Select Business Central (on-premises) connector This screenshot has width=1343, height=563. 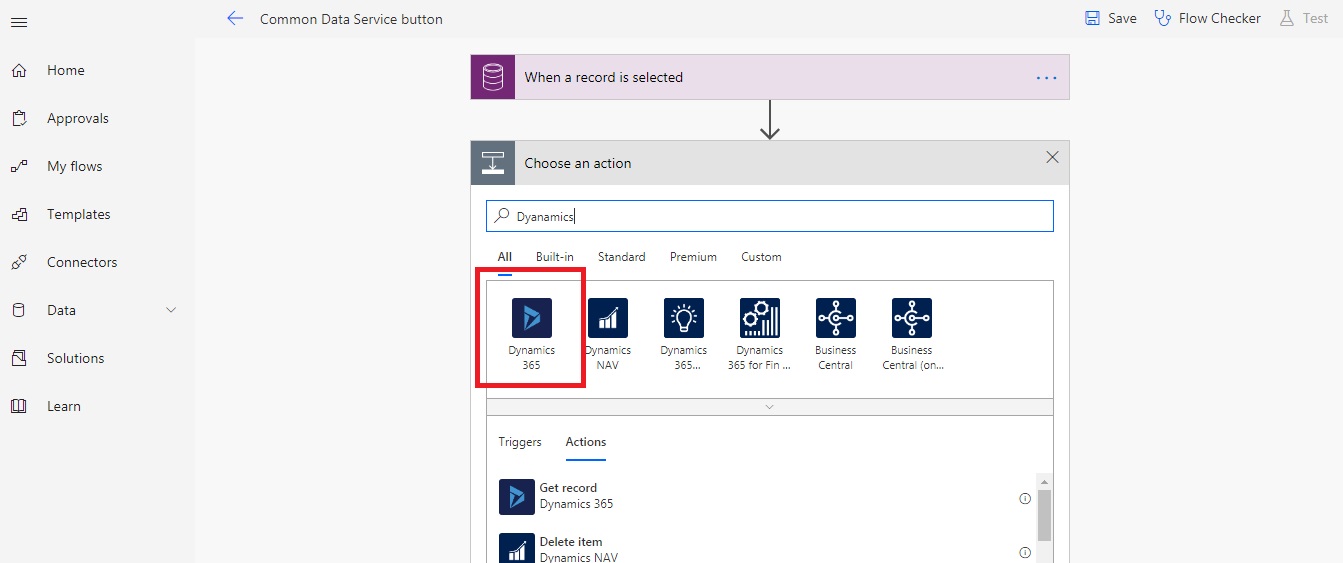click(x=912, y=319)
